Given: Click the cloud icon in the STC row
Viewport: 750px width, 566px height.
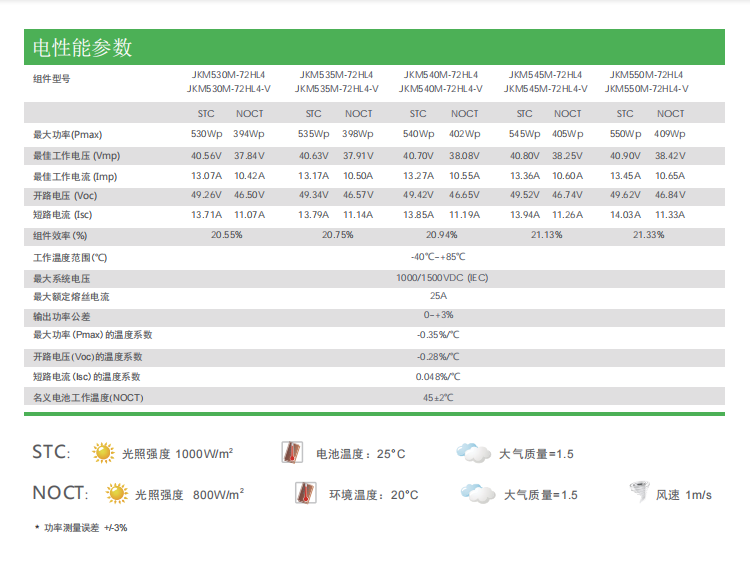Looking at the screenshot, I should (x=474, y=453).
